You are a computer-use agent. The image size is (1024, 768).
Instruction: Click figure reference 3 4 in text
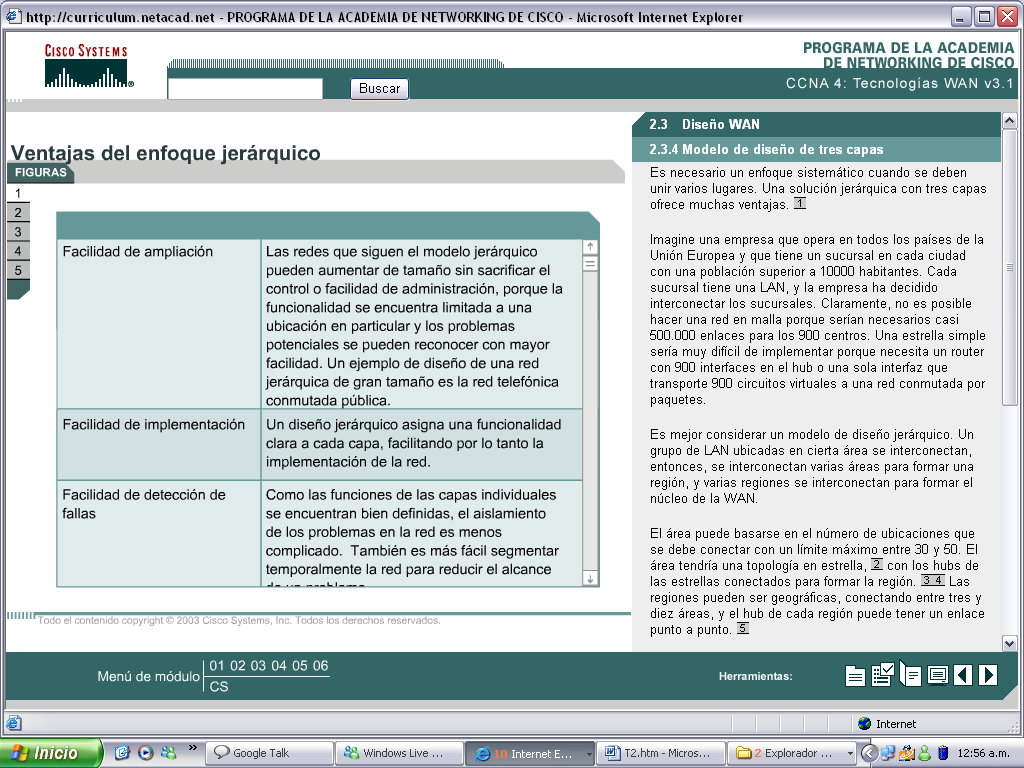click(933, 580)
